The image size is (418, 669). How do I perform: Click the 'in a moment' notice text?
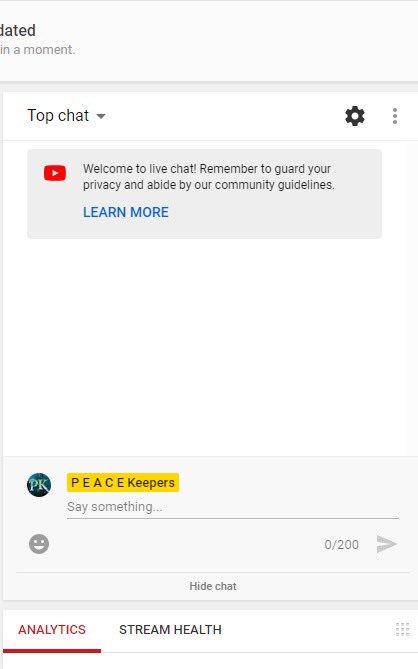coord(38,50)
